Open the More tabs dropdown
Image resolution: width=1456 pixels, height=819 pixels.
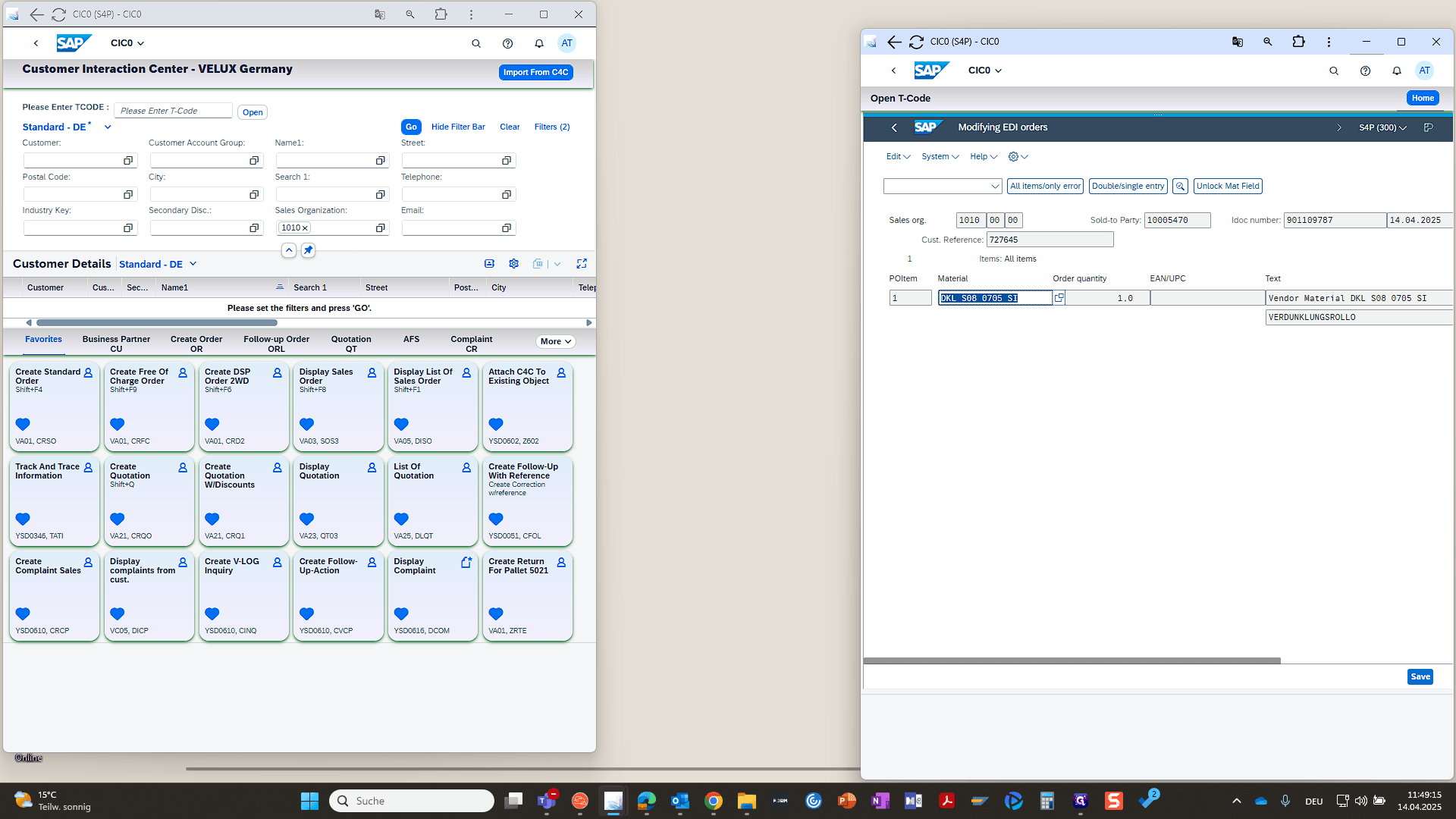point(556,342)
